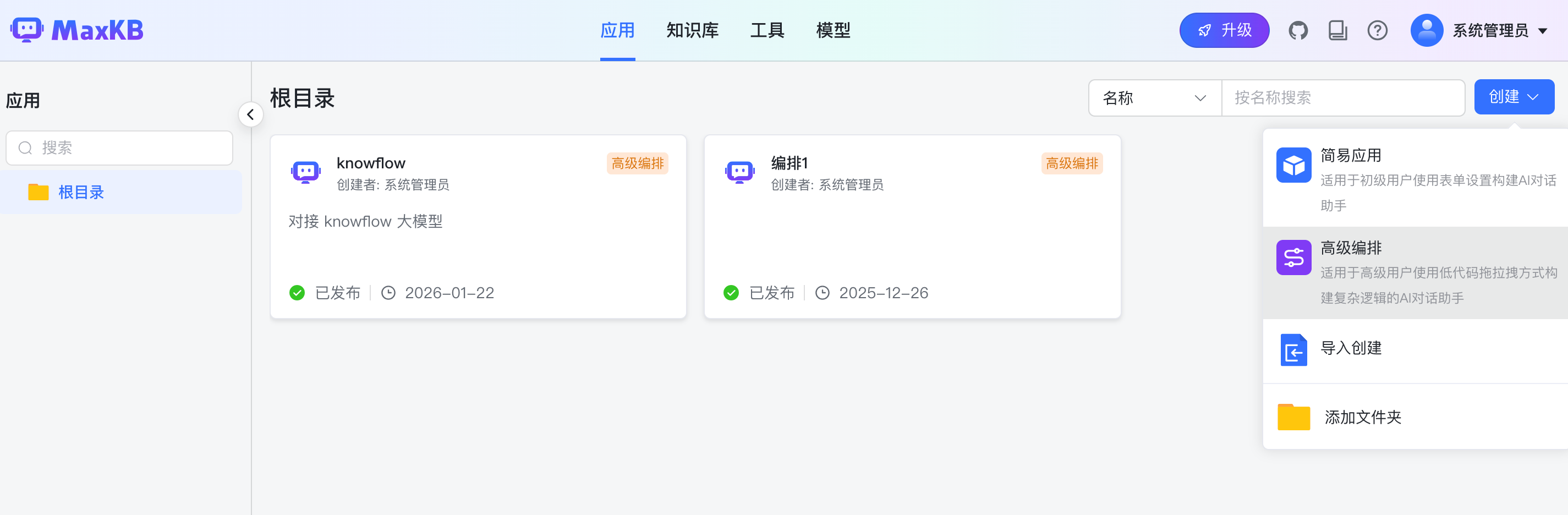This screenshot has height=515, width=1568.
Task: Open the help question-mark icon
Action: (x=1378, y=29)
